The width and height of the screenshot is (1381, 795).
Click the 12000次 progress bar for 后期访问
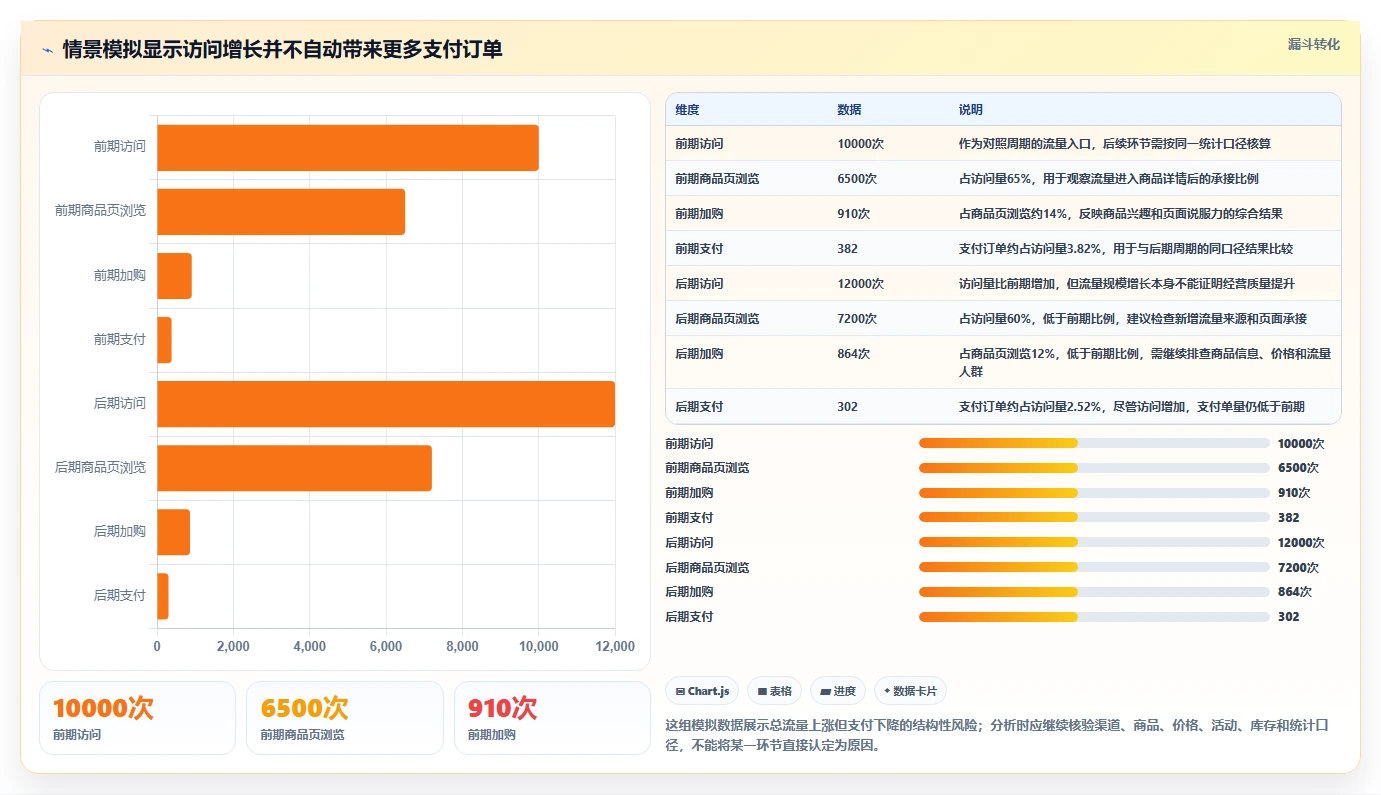[1094, 543]
